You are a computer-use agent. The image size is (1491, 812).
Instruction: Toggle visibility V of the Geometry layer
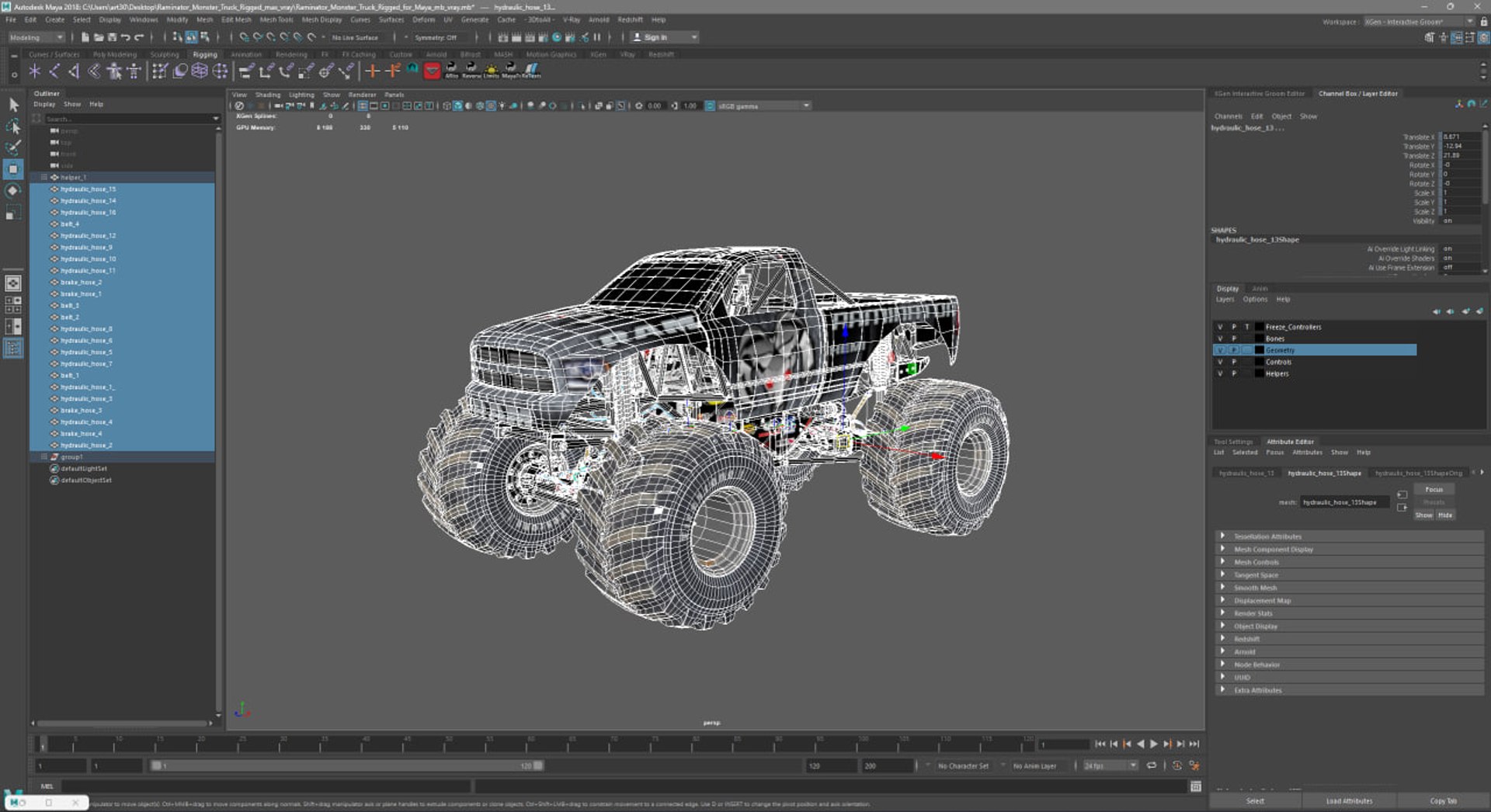[x=1220, y=350]
